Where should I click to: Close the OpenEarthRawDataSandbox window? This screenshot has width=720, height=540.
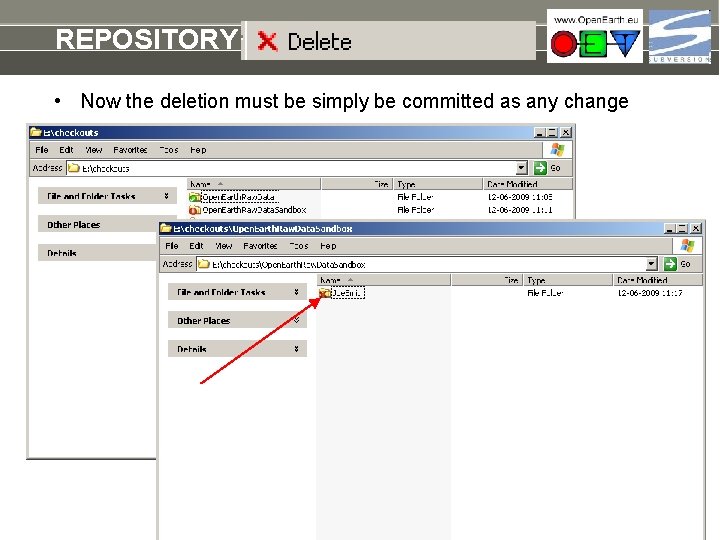(696, 229)
